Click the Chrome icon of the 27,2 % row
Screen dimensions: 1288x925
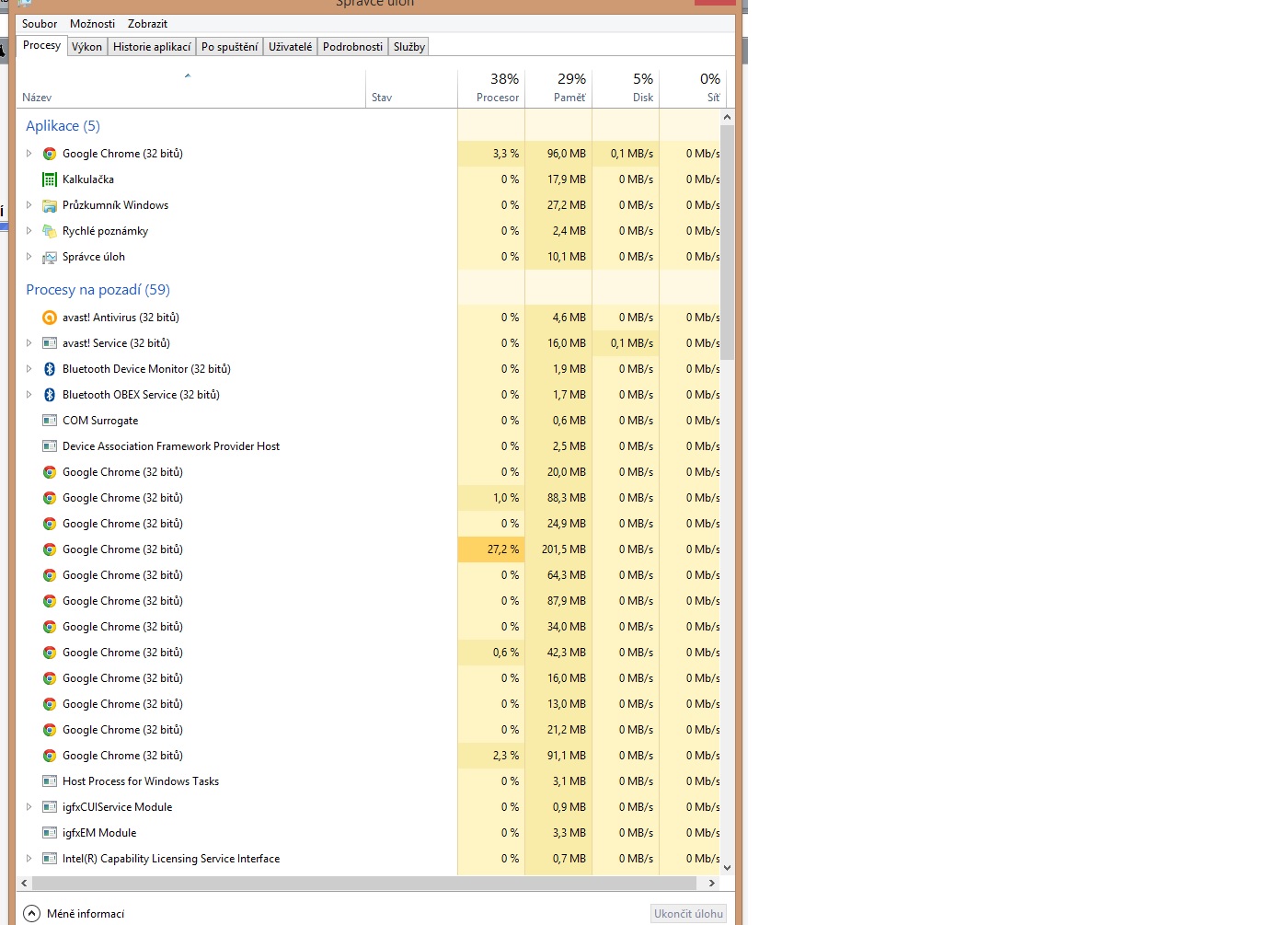tap(50, 549)
